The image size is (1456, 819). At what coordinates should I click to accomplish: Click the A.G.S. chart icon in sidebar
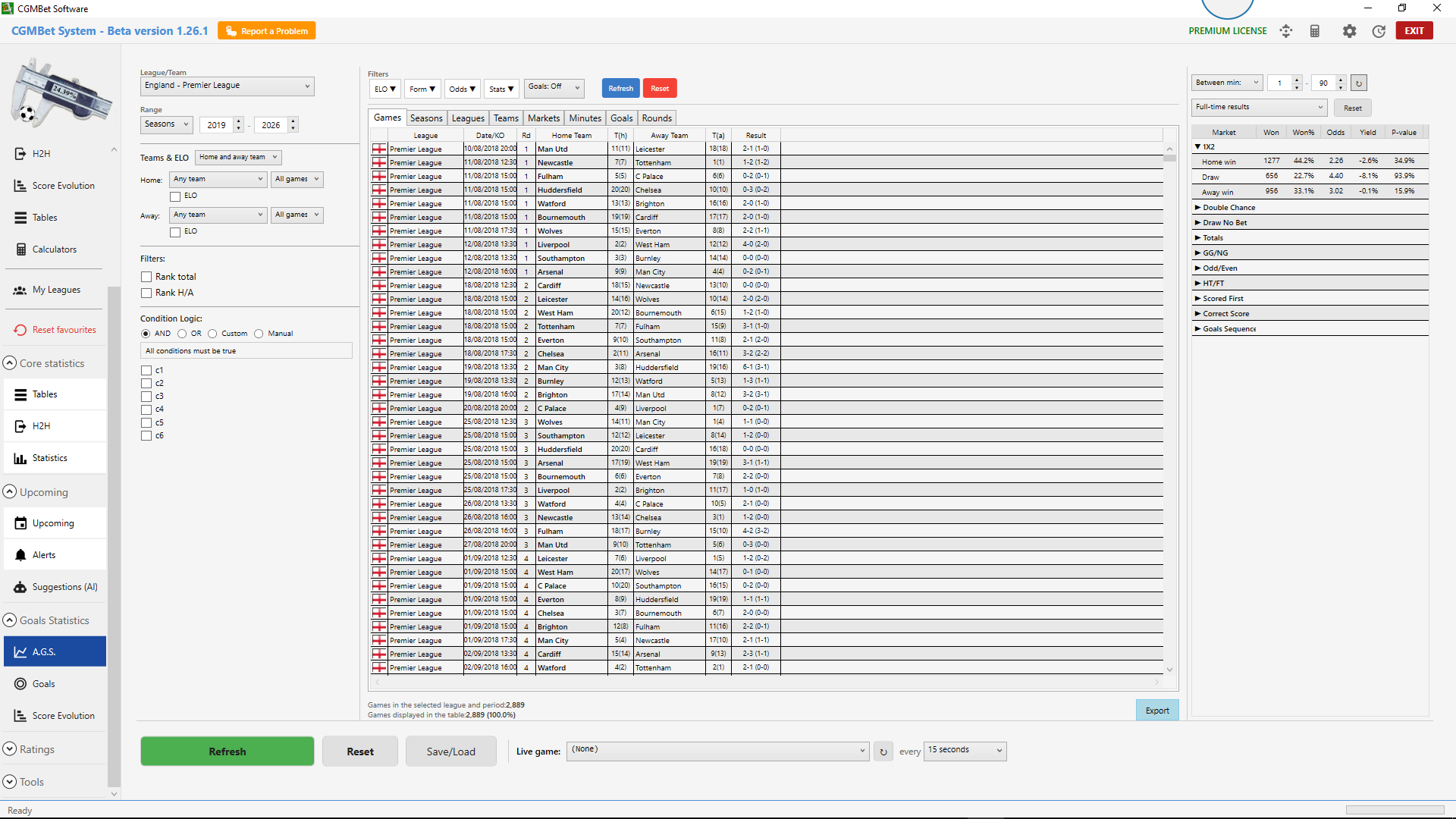point(20,652)
